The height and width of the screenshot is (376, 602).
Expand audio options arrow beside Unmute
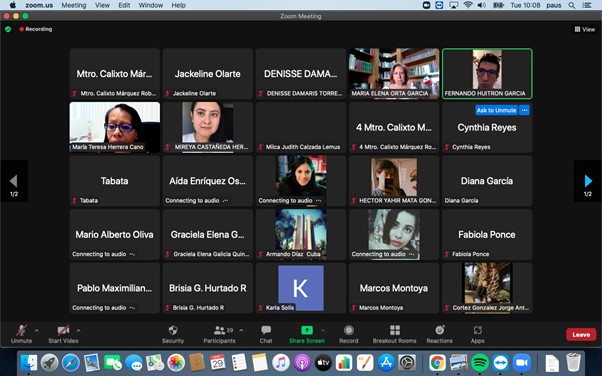click(36, 330)
